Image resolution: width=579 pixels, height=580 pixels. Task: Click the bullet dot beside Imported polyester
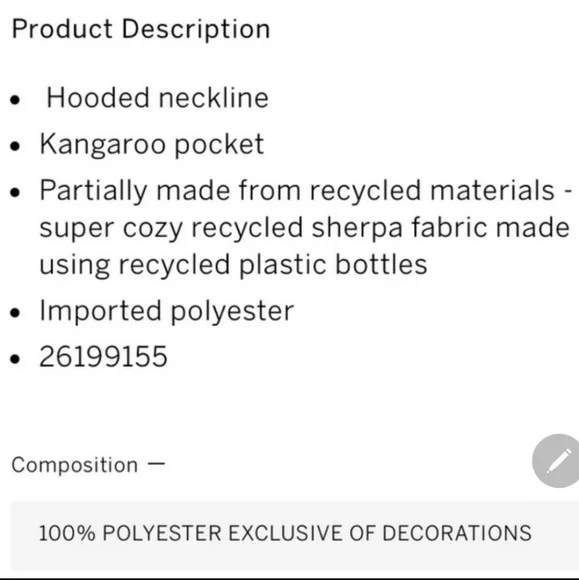pos(15,313)
